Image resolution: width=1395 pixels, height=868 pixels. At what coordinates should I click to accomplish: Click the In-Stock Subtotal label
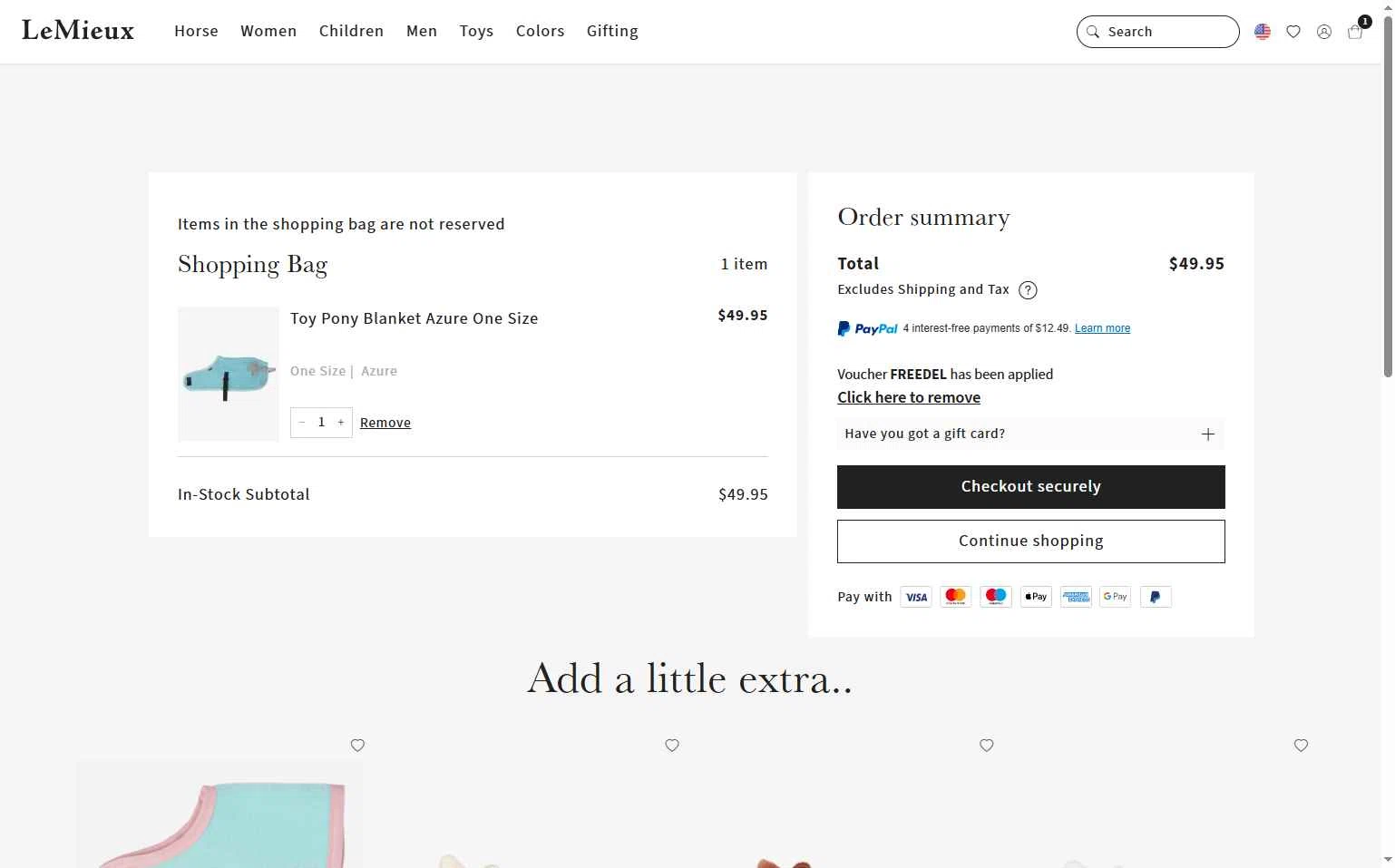click(244, 494)
